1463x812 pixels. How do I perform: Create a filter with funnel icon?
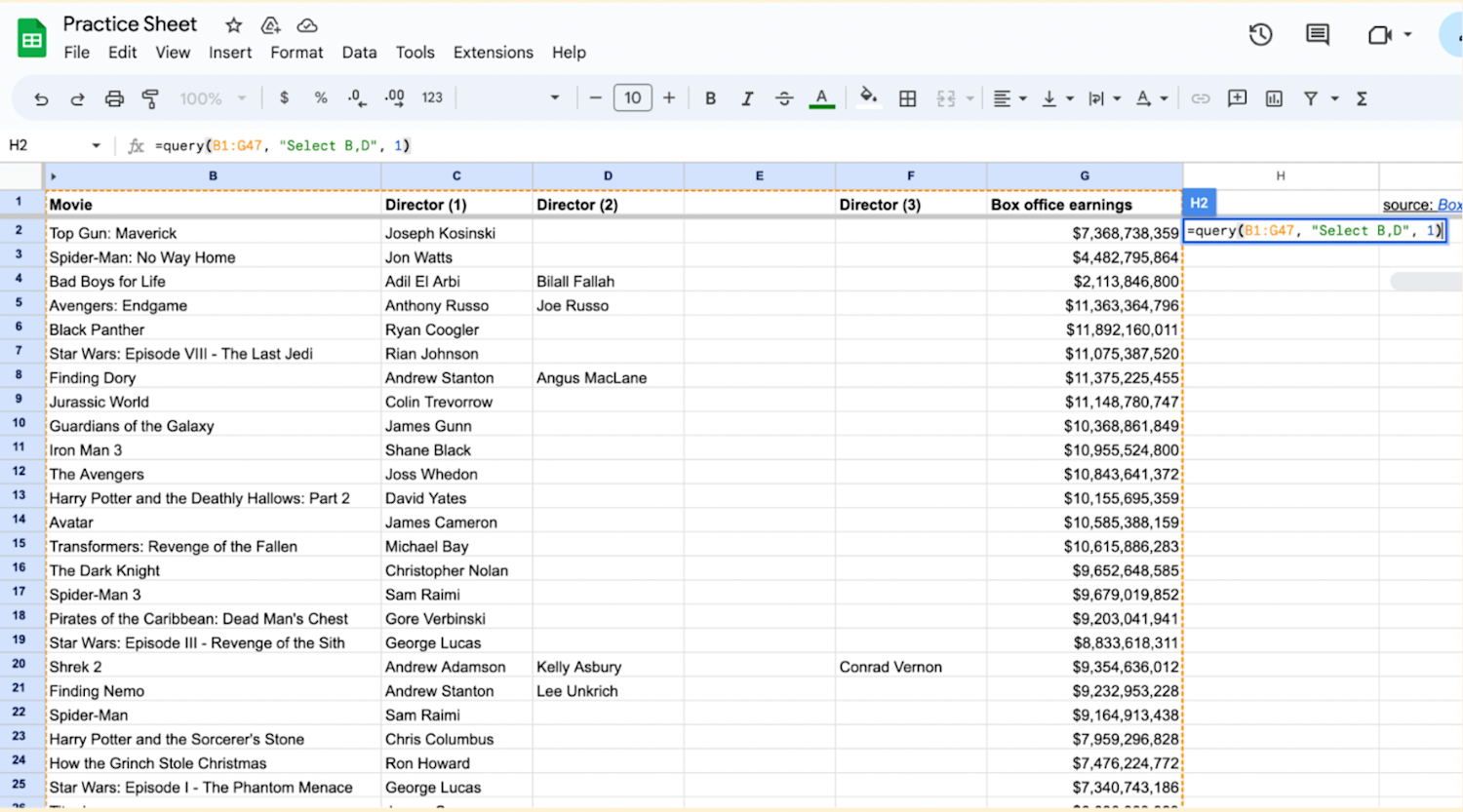point(1311,98)
